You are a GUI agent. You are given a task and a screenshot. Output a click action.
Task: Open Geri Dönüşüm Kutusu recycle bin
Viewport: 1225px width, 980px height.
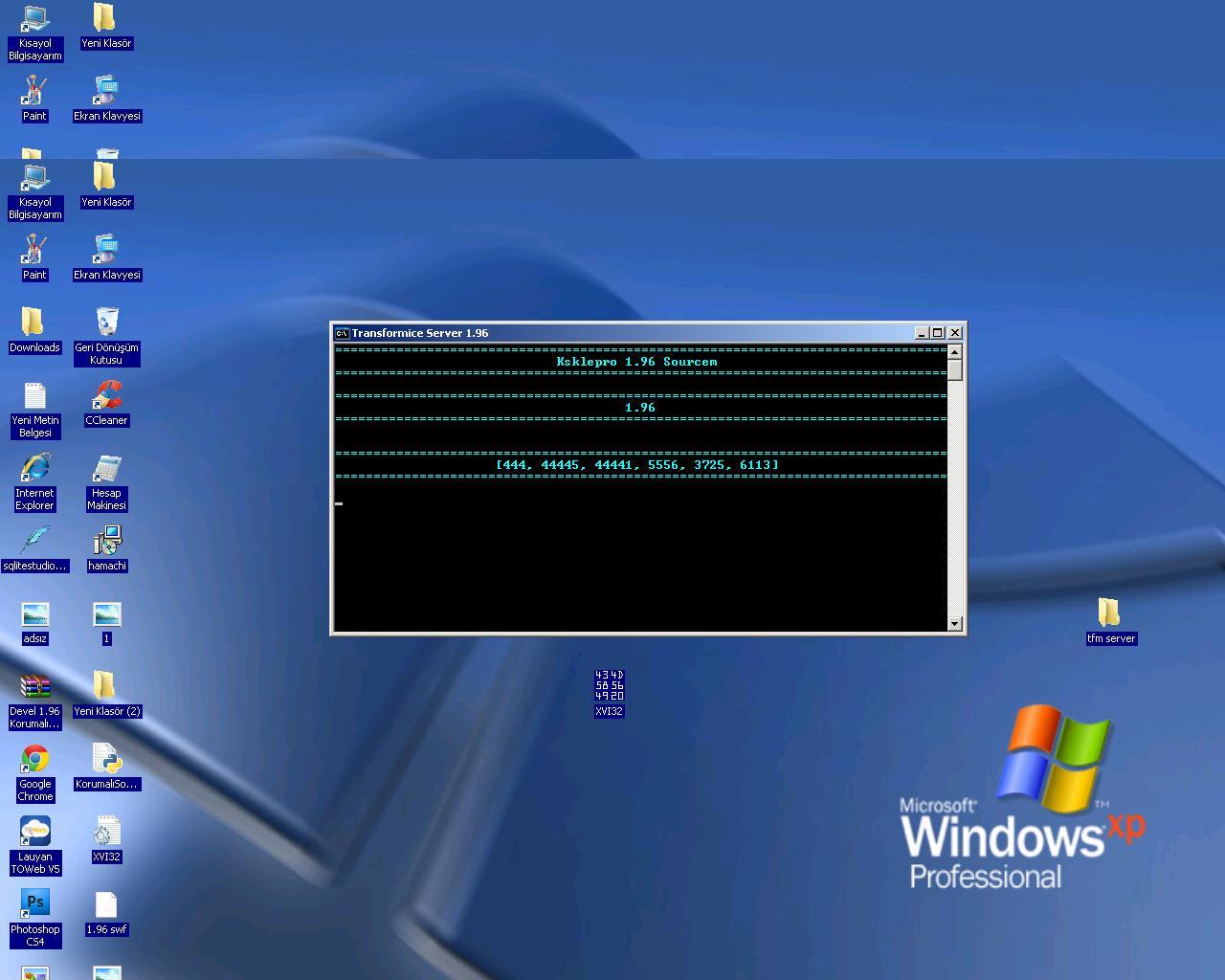tap(106, 336)
